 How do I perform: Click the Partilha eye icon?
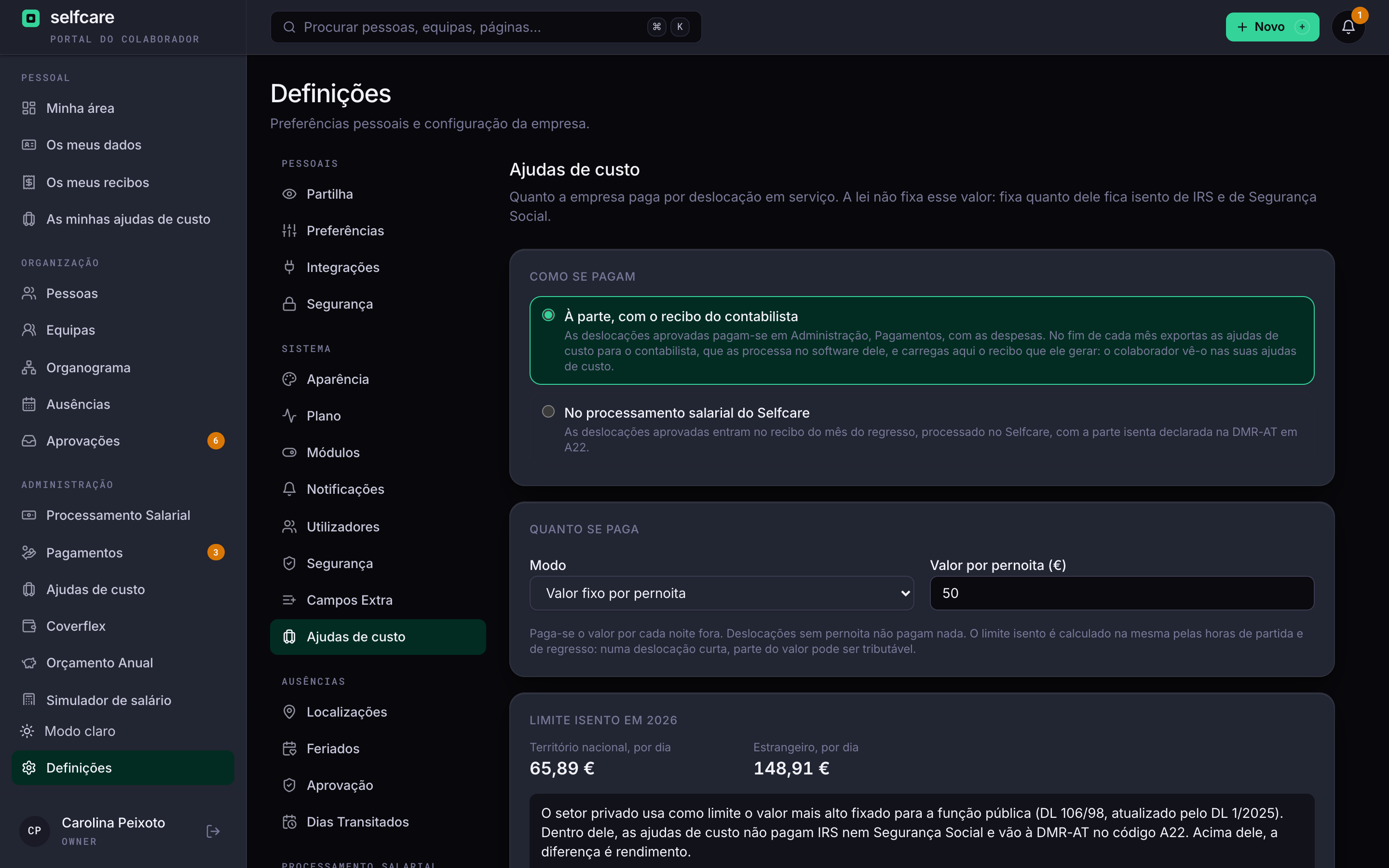[289, 194]
